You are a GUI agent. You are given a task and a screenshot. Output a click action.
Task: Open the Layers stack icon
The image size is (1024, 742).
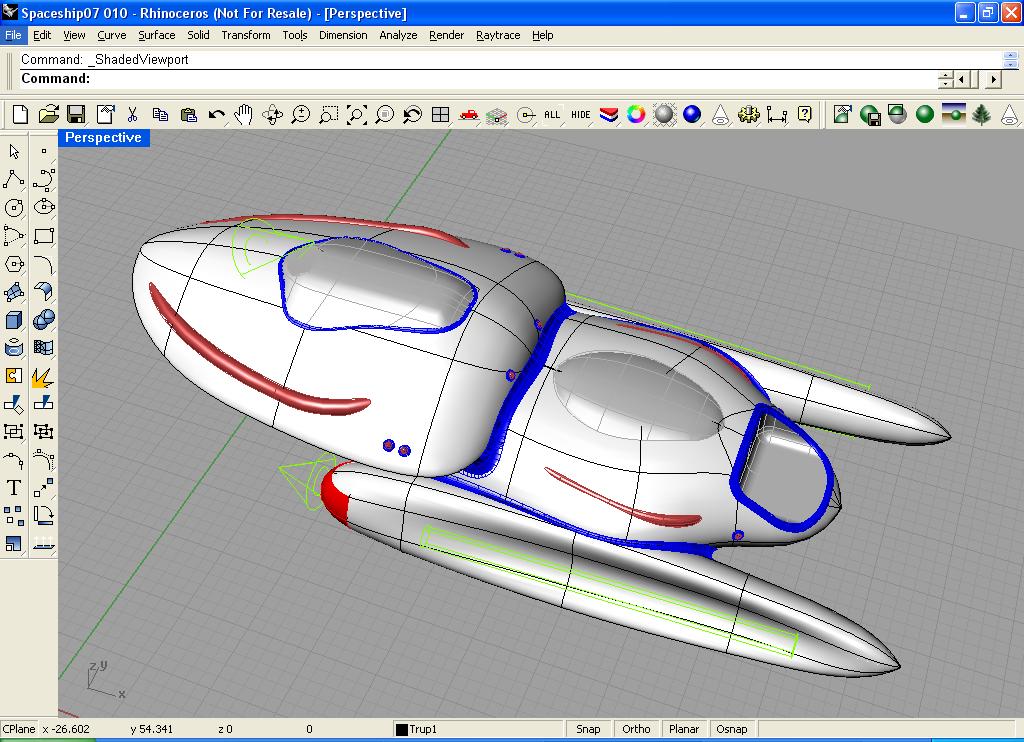coord(609,115)
